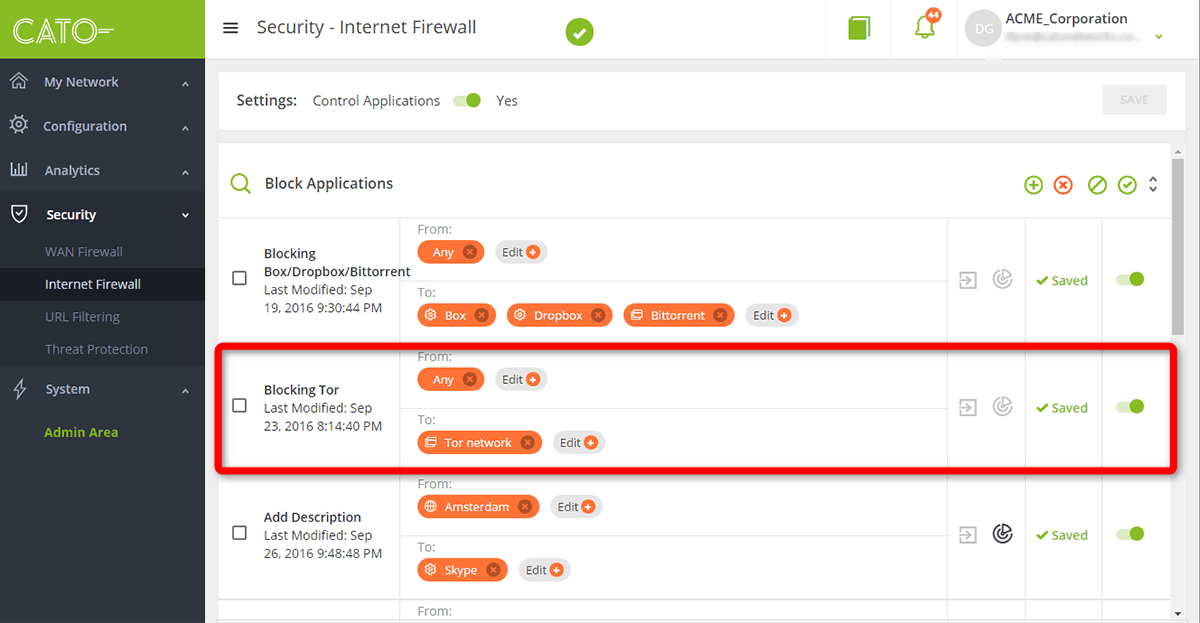
Task: Click the arrow-into-box icon in Blocking Box/Dropbox/Bittorrent row
Action: tap(967, 280)
